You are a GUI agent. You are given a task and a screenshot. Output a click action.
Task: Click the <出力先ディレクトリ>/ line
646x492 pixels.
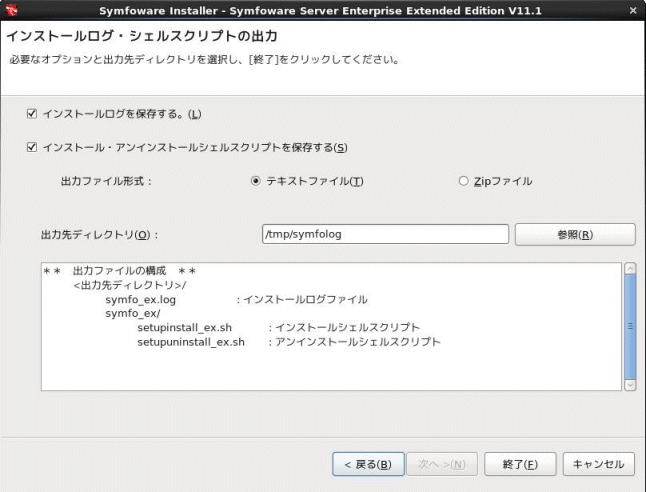click(x=130, y=285)
